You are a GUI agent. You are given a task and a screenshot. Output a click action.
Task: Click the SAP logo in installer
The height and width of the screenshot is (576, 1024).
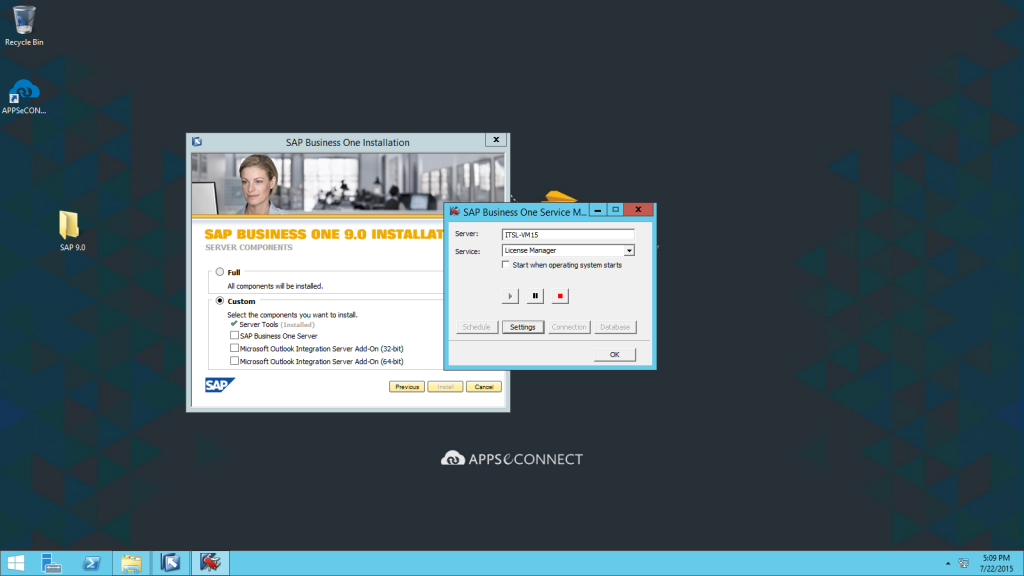[219, 385]
